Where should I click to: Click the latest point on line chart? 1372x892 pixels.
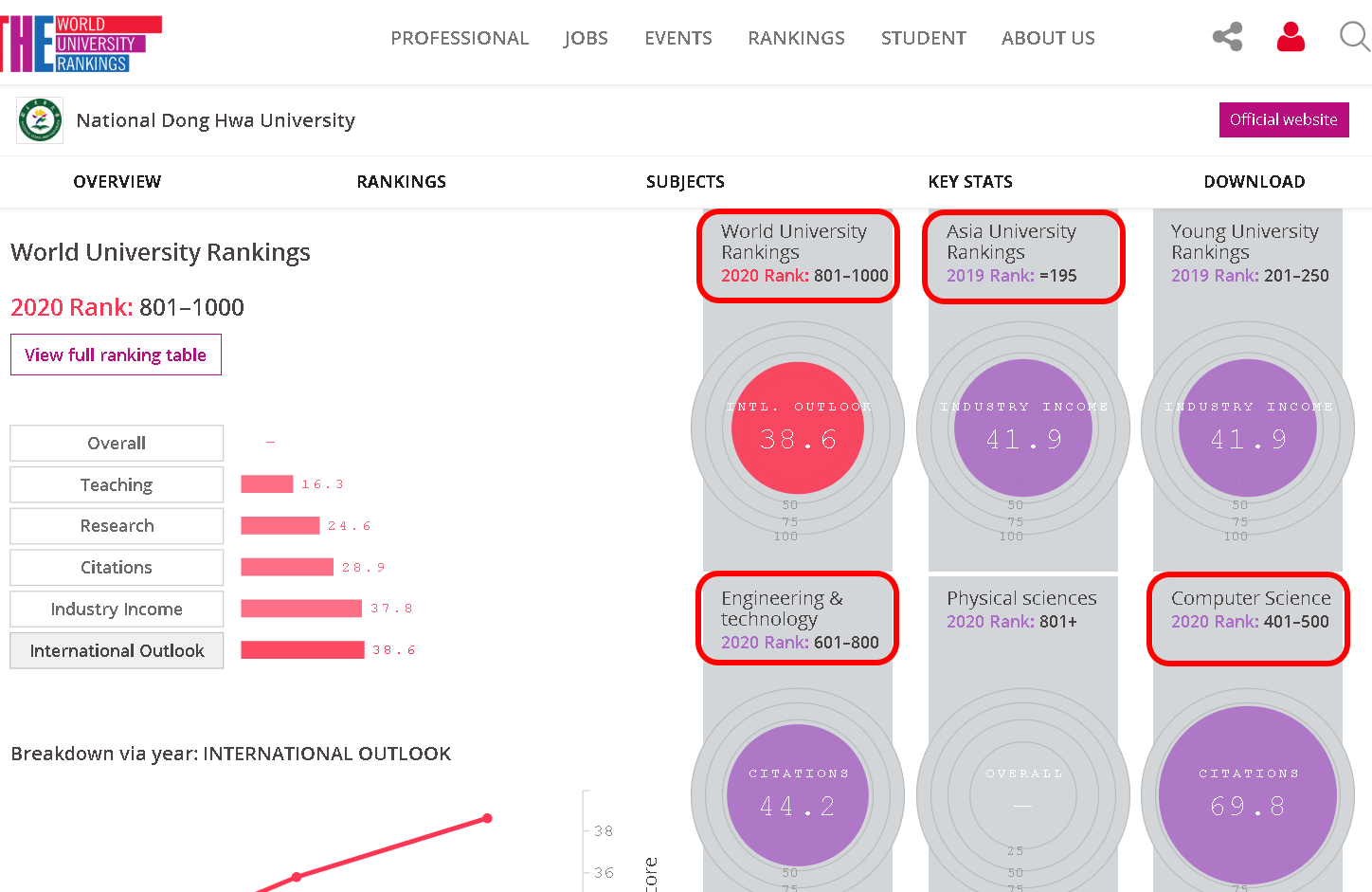tap(487, 818)
